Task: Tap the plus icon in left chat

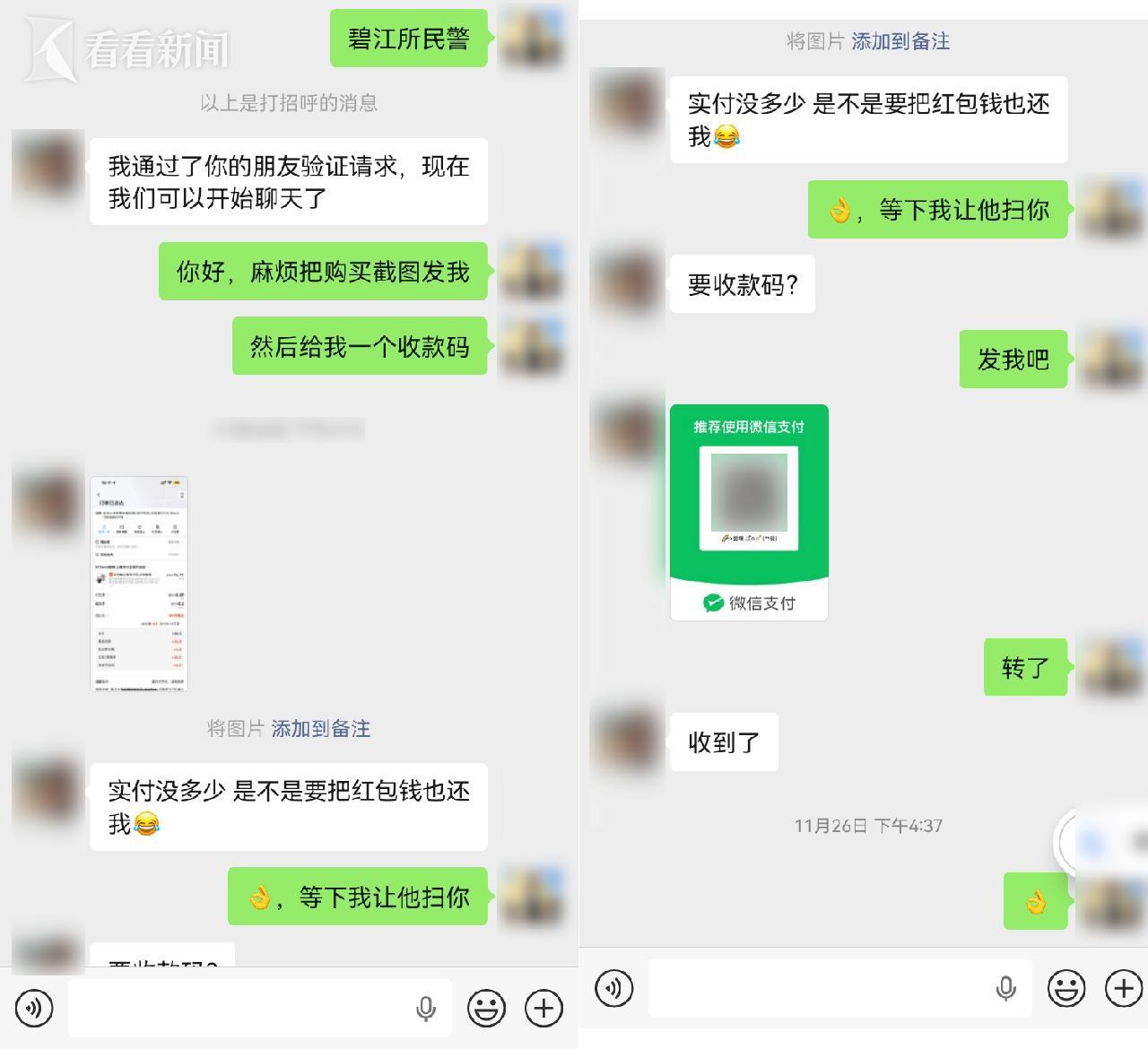Action: click(544, 1008)
